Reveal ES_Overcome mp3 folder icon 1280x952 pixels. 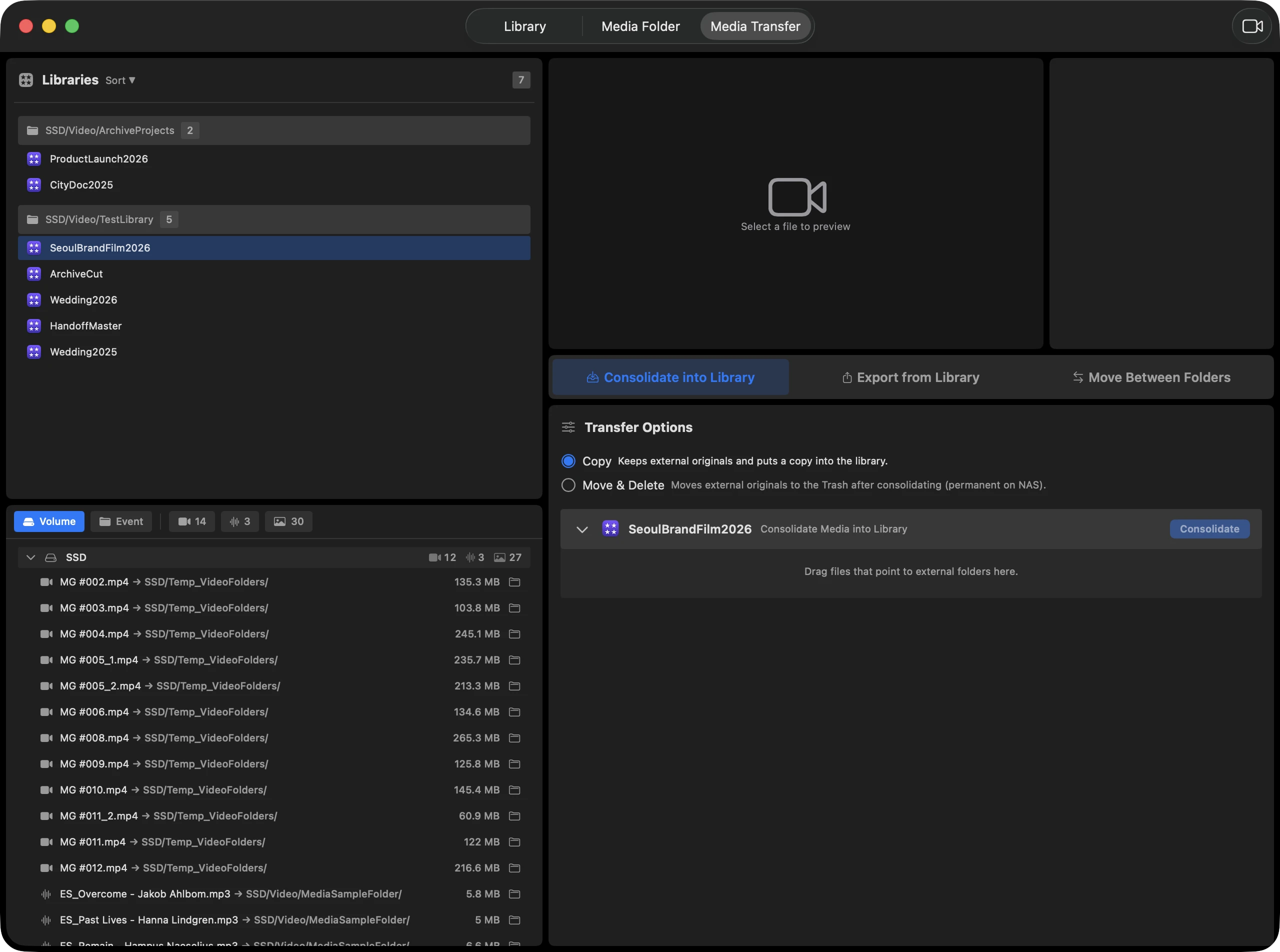click(x=514, y=894)
